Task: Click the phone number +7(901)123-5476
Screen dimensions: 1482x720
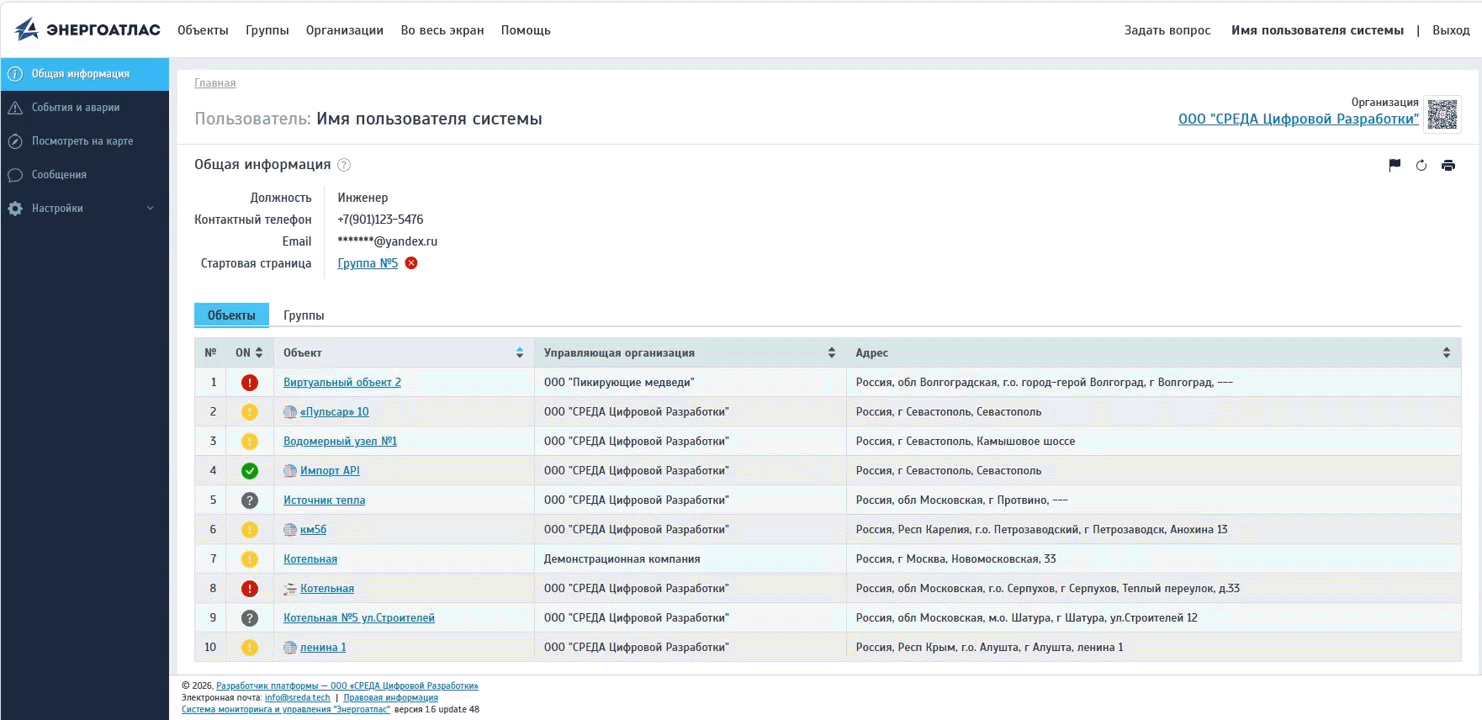Action: [x=380, y=219]
